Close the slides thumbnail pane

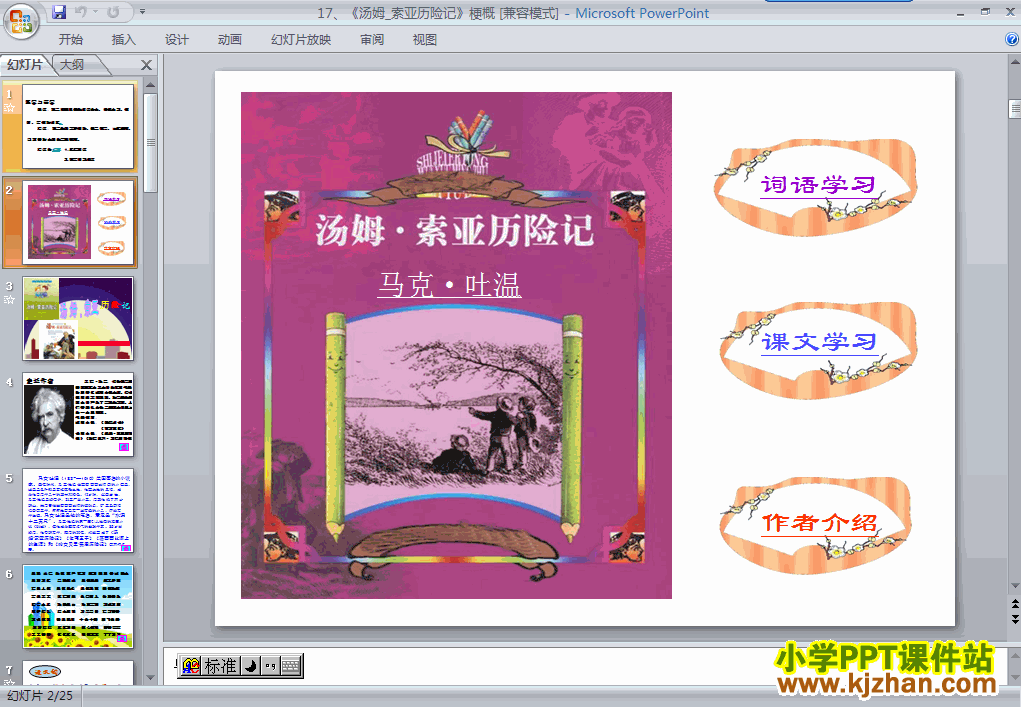[x=147, y=65]
